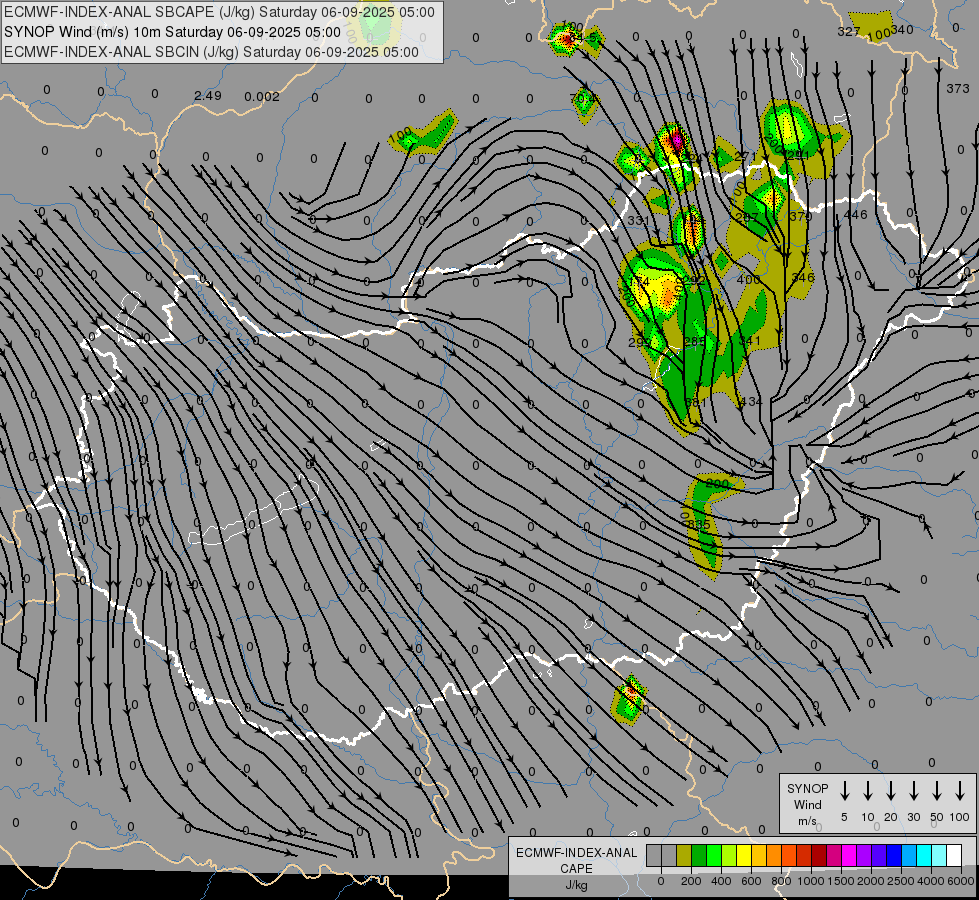979x900 pixels.
Task: Pick the cyan swatch before 4000 tick
Action: click(925, 855)
